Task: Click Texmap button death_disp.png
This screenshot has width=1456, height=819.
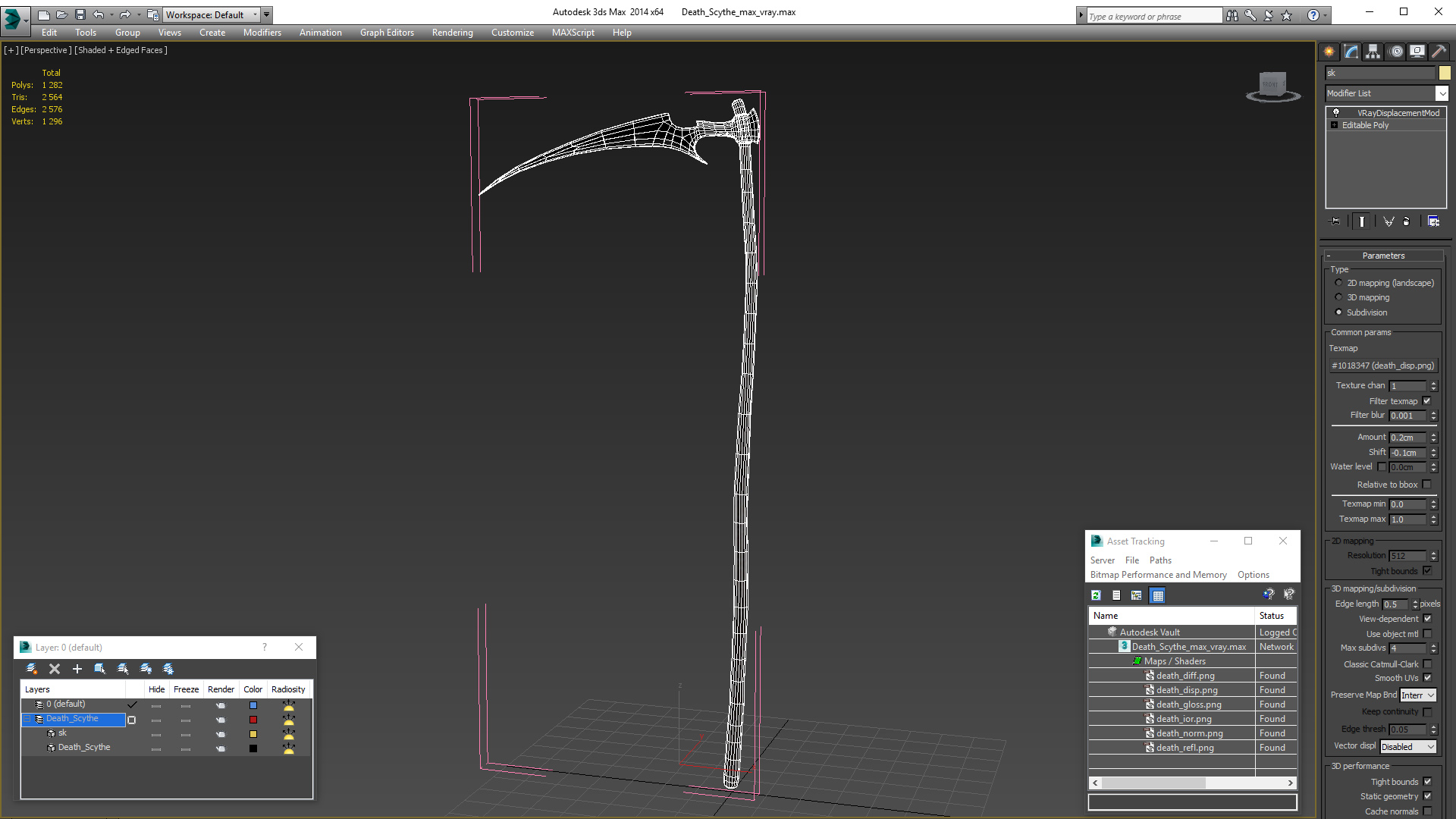Action: click(x=1383, y=366)
